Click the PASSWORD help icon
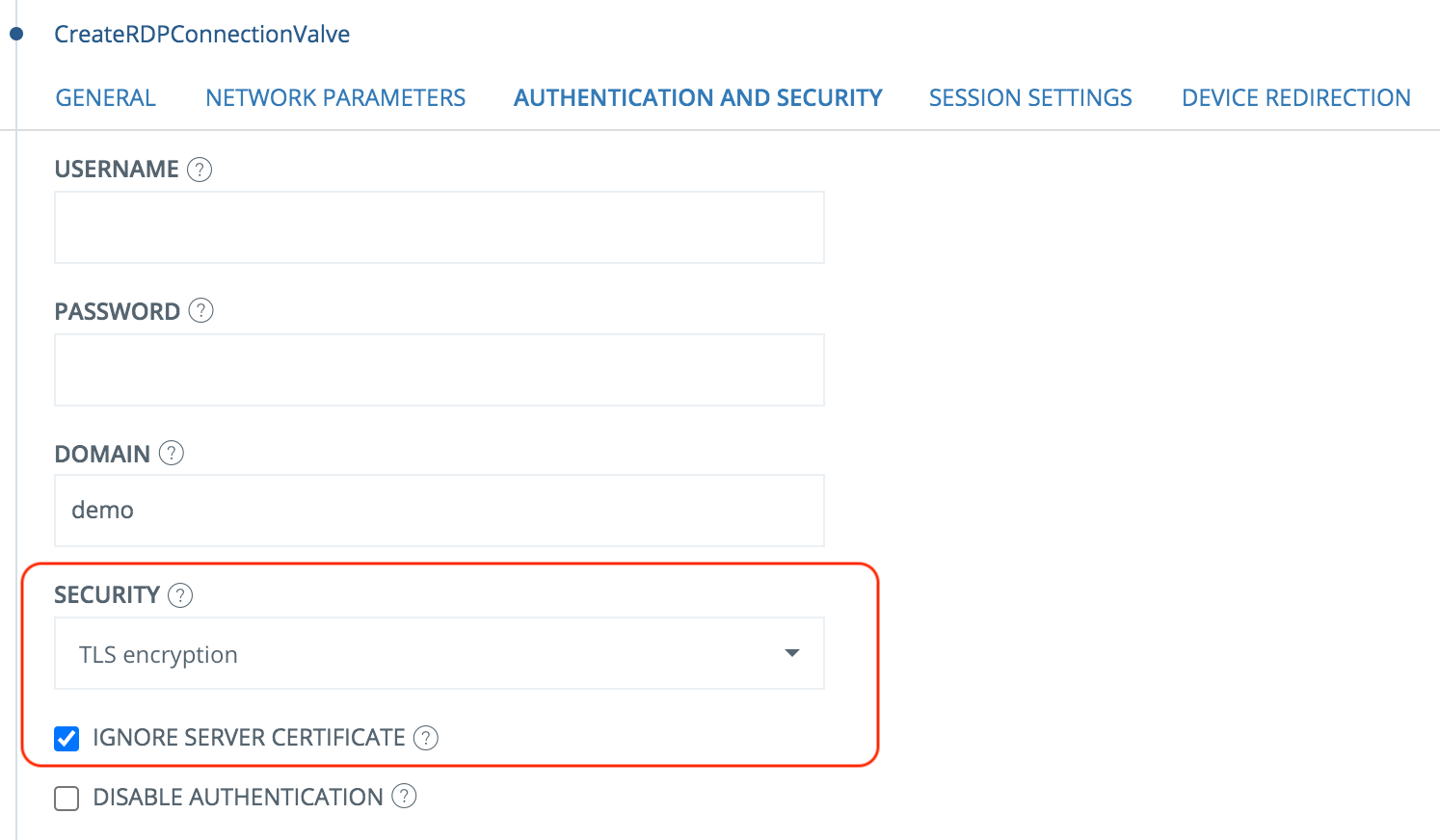 (x=201, y=310)
